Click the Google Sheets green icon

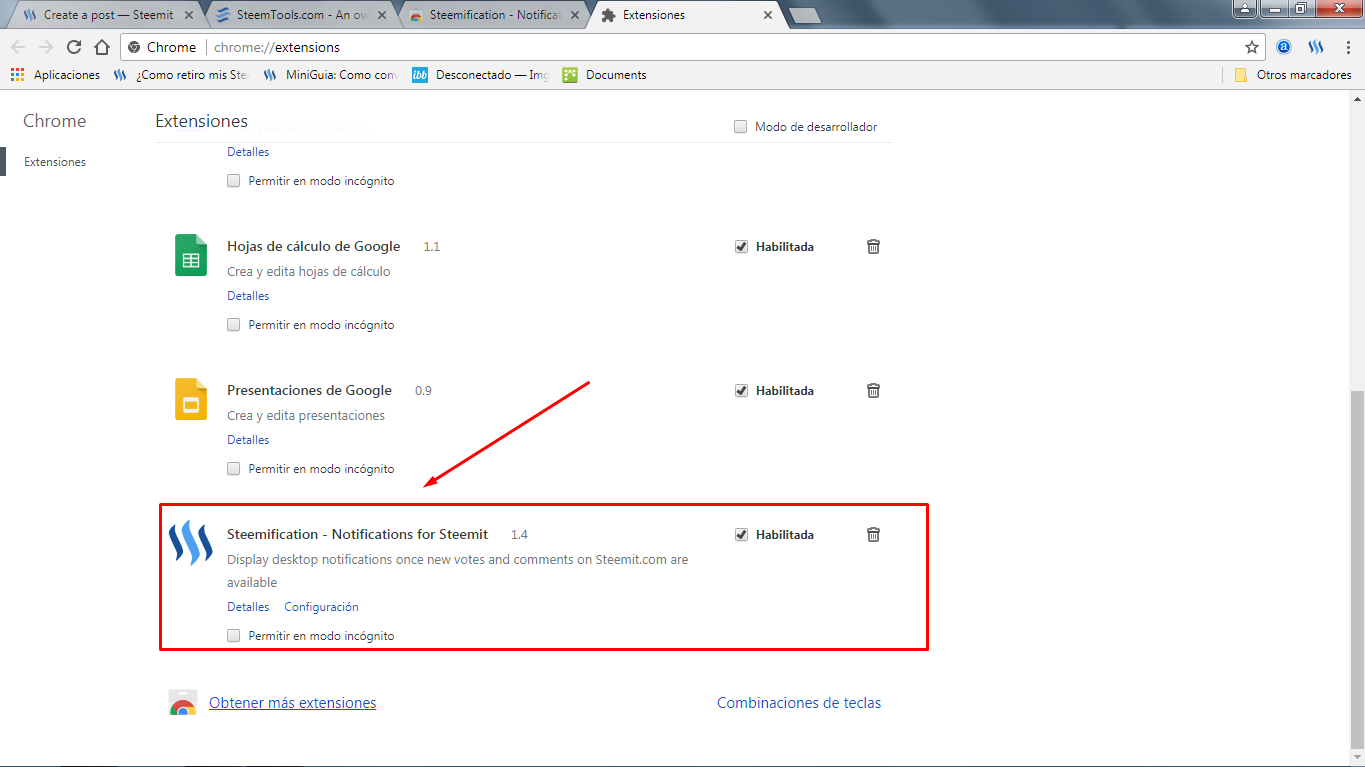pyautogui.click(x=191, y=255)
